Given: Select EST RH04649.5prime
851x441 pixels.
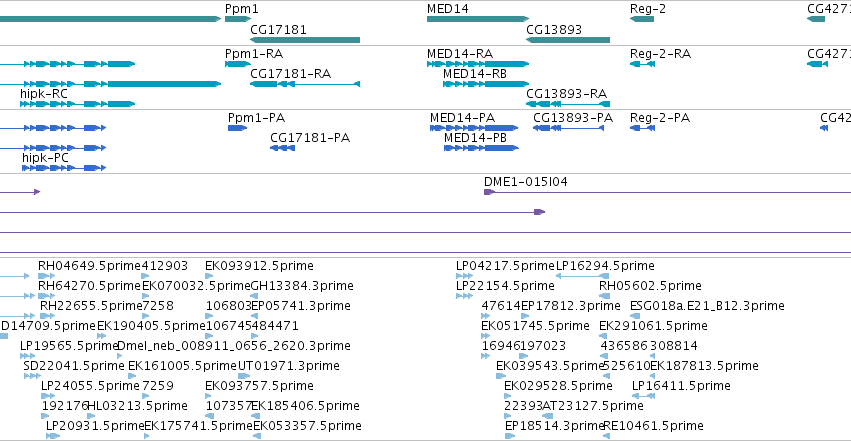Looking at the screenshot, I should [89, 266].
